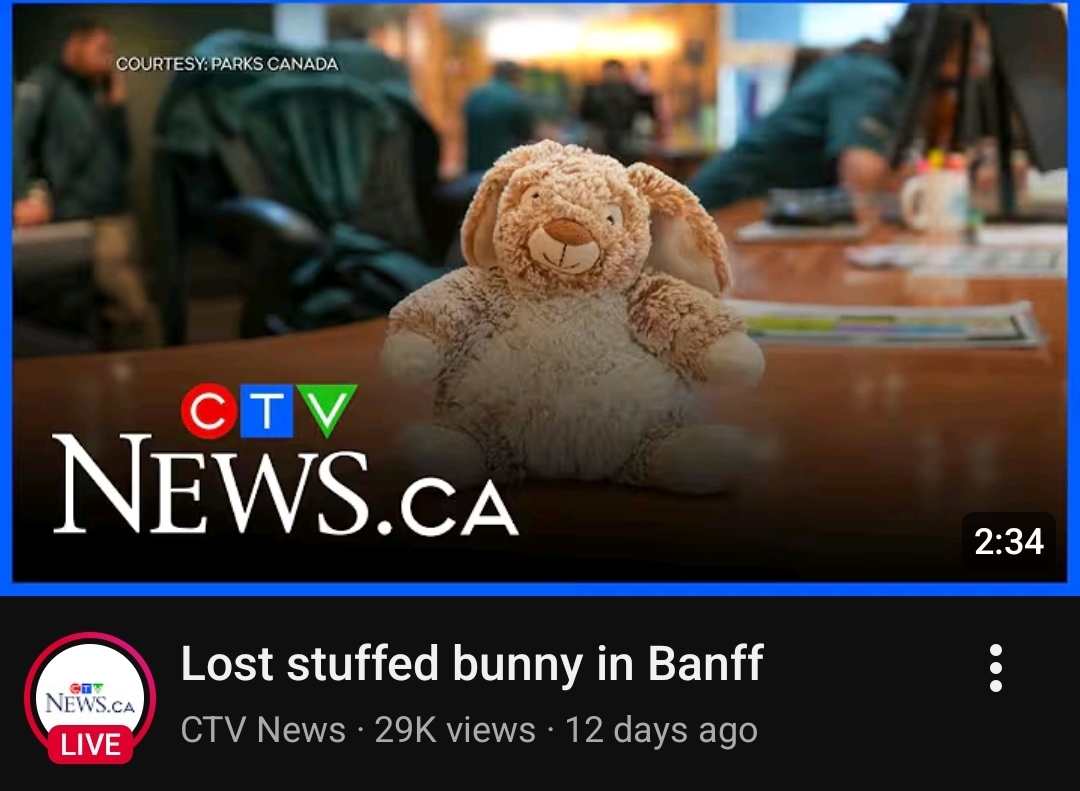Image resolution: width=1080 pixels, height=791 pixels.
Task: Click the 29K views label
Action: pyautogui.click(x=455, y=729)
